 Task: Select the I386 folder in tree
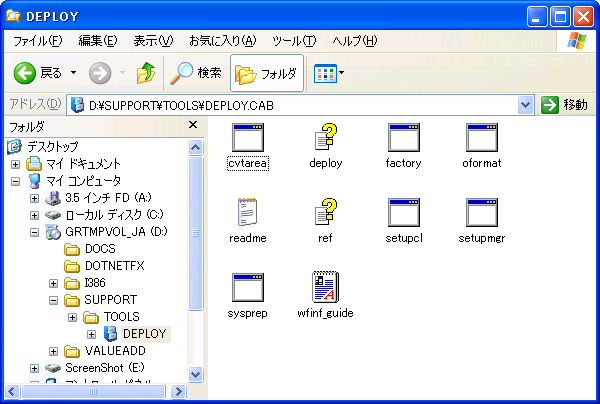click(x=95, y=283)
